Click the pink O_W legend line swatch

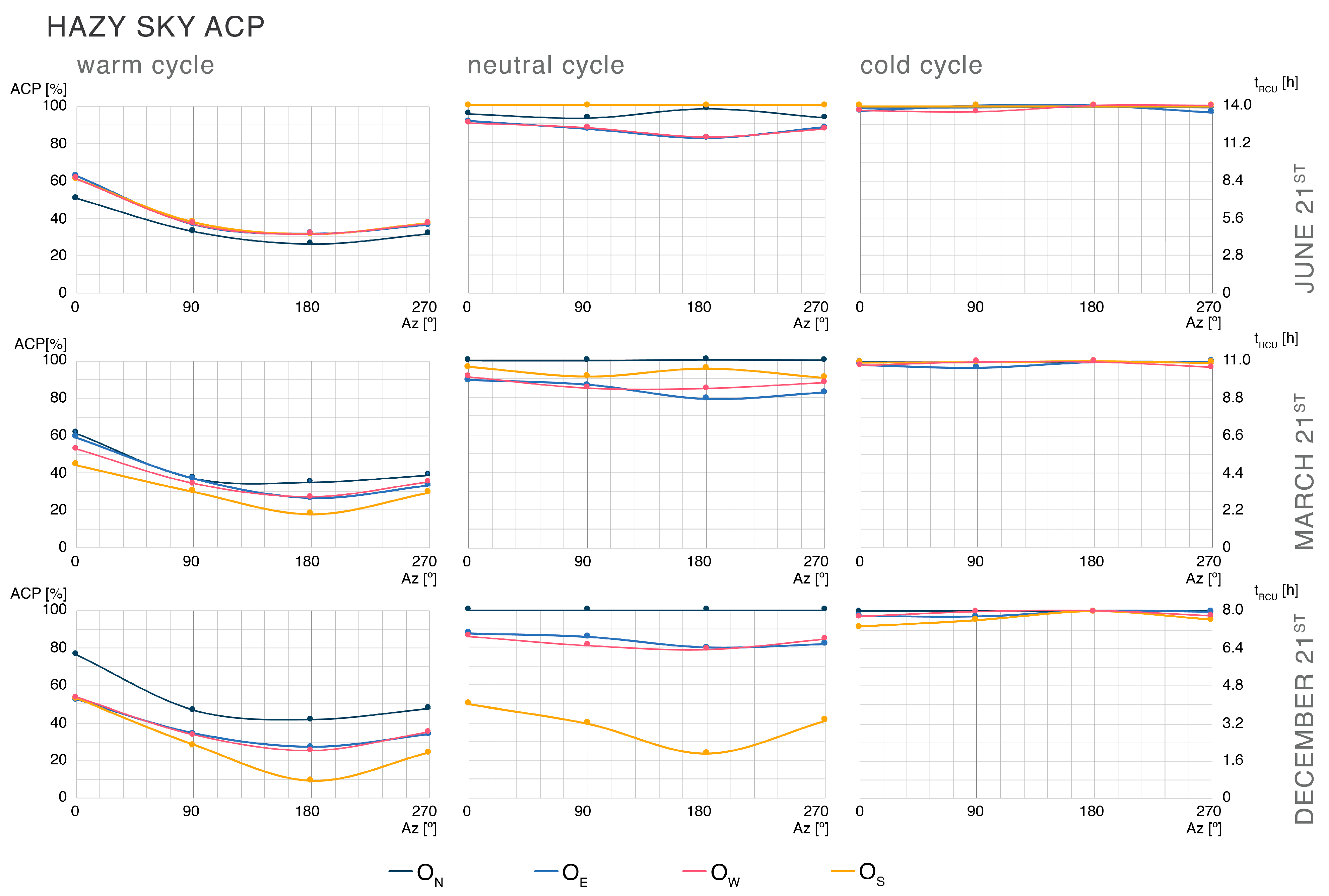coord(693,872)
